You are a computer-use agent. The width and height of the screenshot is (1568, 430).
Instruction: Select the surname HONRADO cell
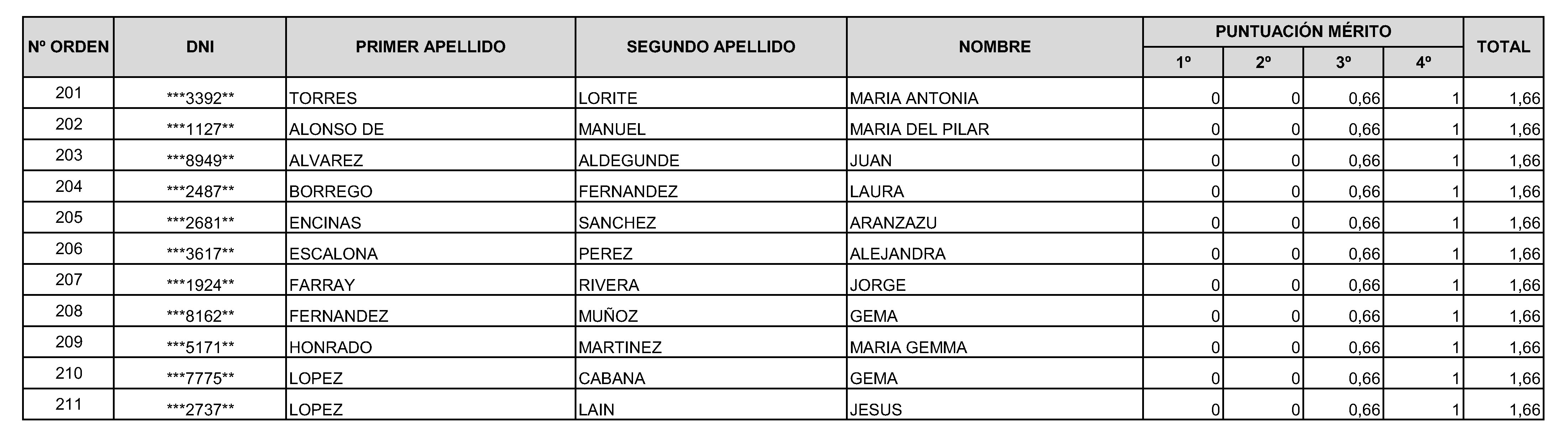pos(330,347)
